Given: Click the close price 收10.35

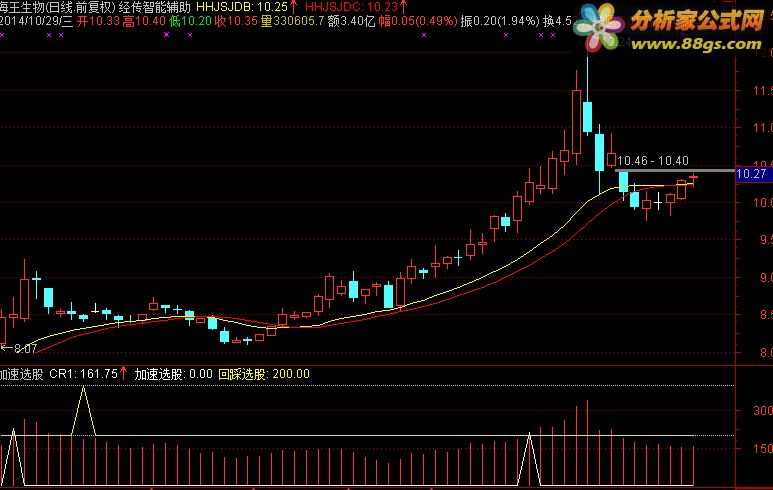Looking at the screenshot, I should pyautogui.click(x=236, y=21).
